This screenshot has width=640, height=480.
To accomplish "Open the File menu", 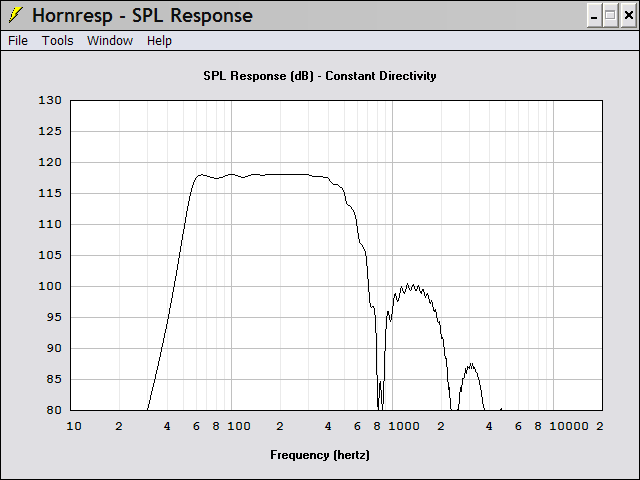I will pos(18,40).
